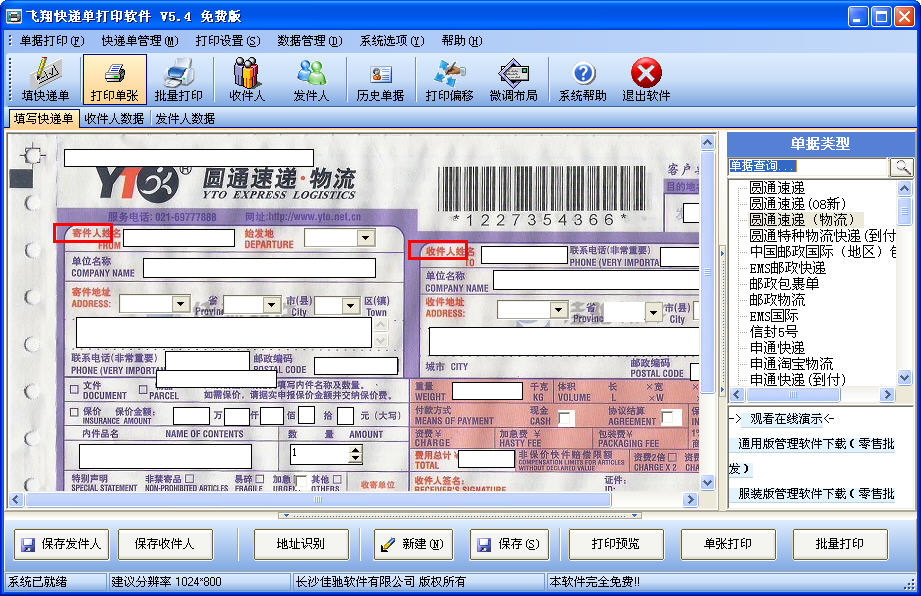Open the sender 省 Province dropdown

[x=271, y=305]
